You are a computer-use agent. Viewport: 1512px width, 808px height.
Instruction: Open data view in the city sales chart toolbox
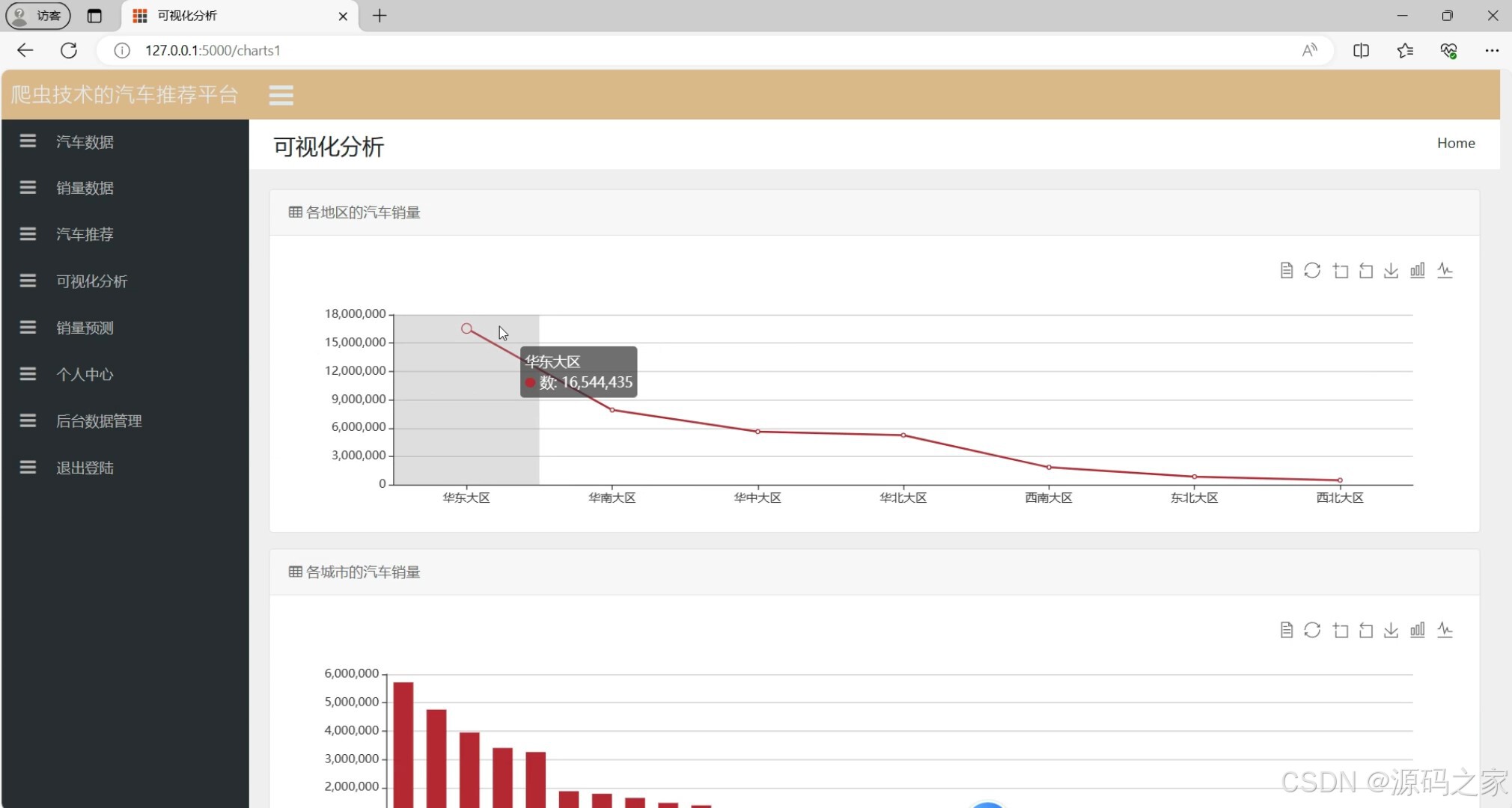(x=1286, y=631)
